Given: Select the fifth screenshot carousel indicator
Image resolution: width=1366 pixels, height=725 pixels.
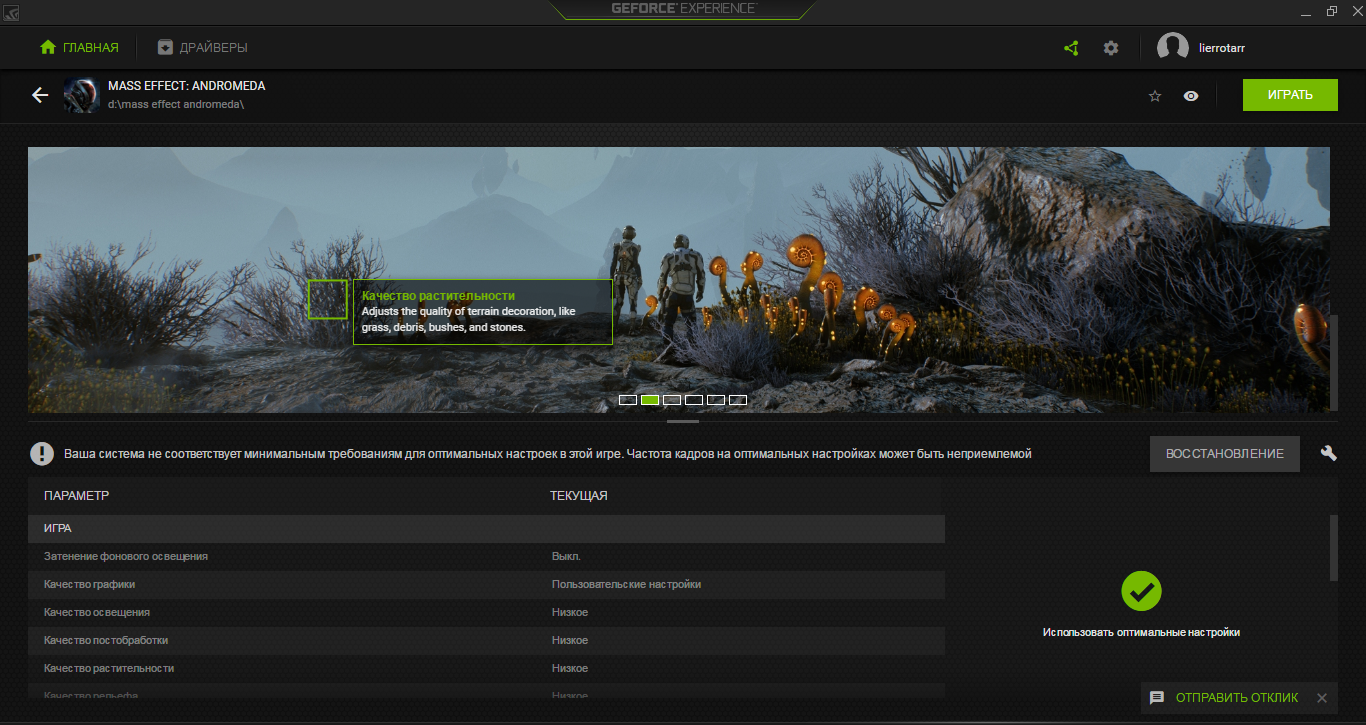Looking at the screenshot, I should 716,400.
